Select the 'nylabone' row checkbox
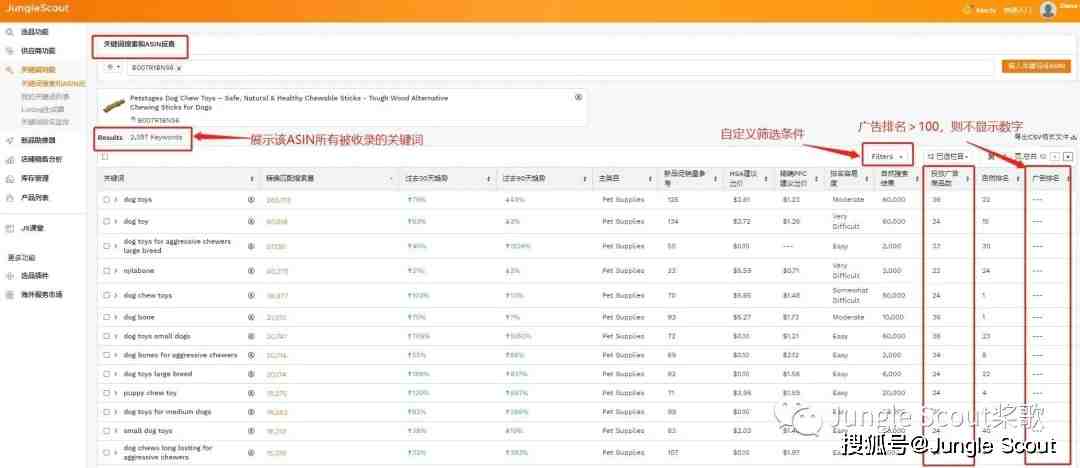 106,270
